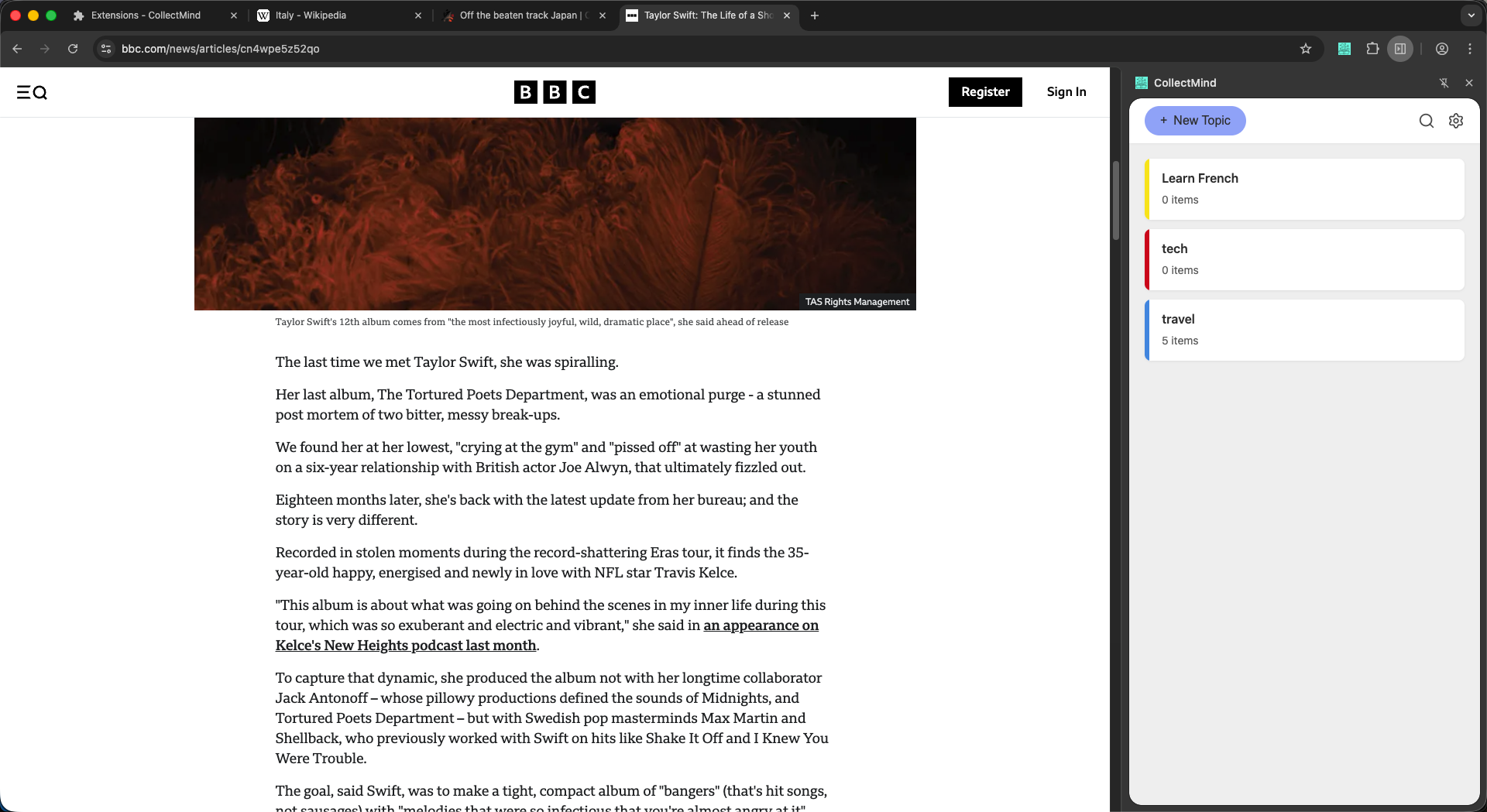The width and height of the screenshot is (1487, 812).
Task: Click the TAS Rights Management image credit
Action: 857,302
